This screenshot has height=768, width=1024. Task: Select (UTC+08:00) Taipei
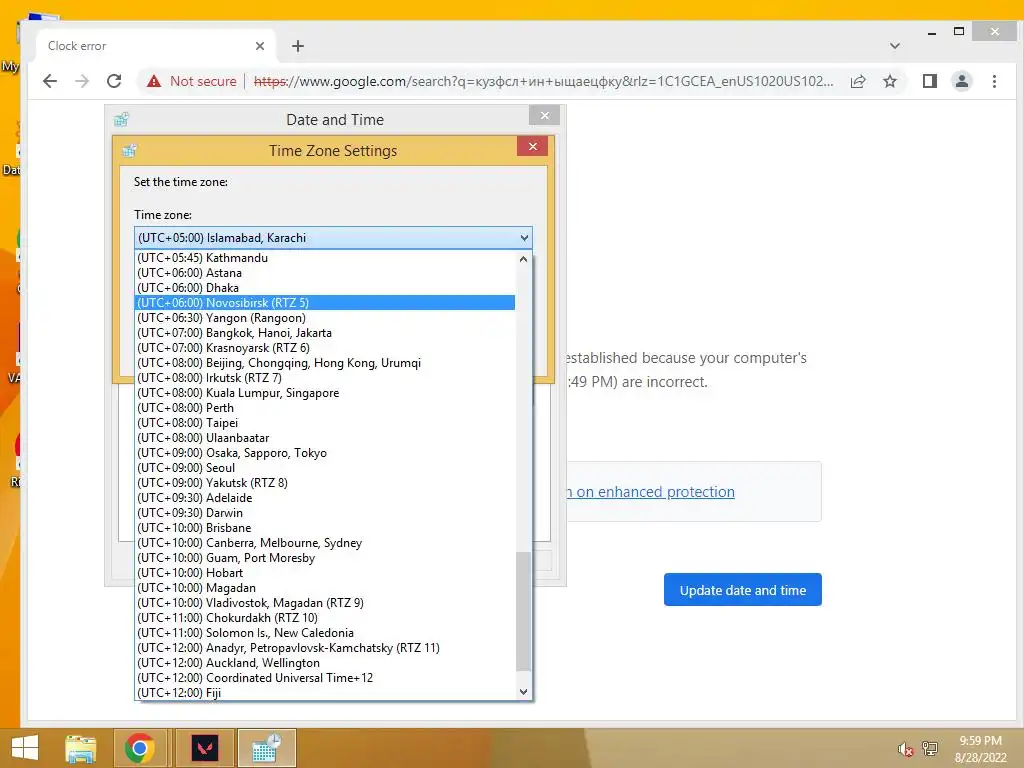point(325,423)
